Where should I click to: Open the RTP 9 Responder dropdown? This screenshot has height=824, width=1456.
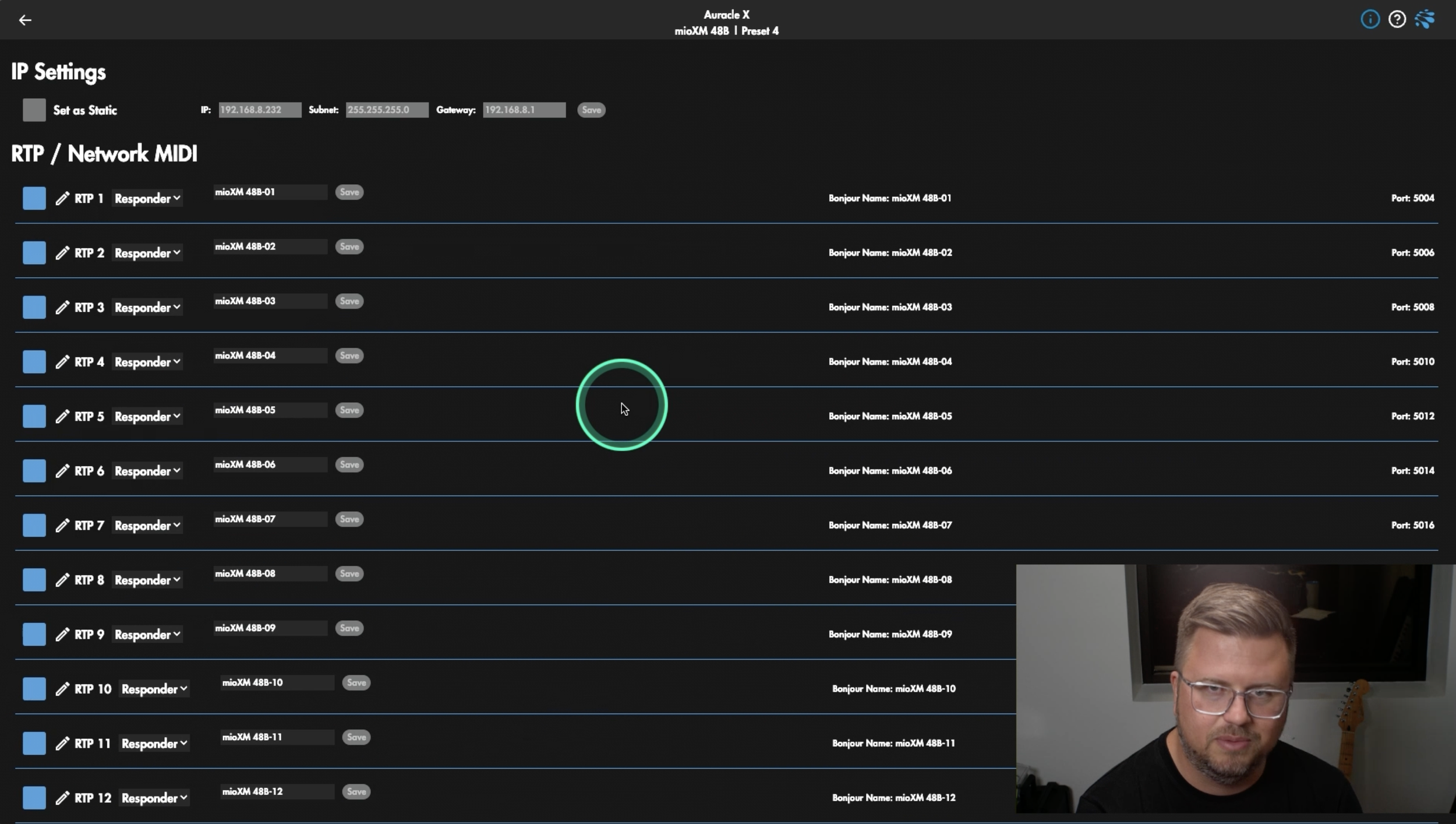coord(147,635)
